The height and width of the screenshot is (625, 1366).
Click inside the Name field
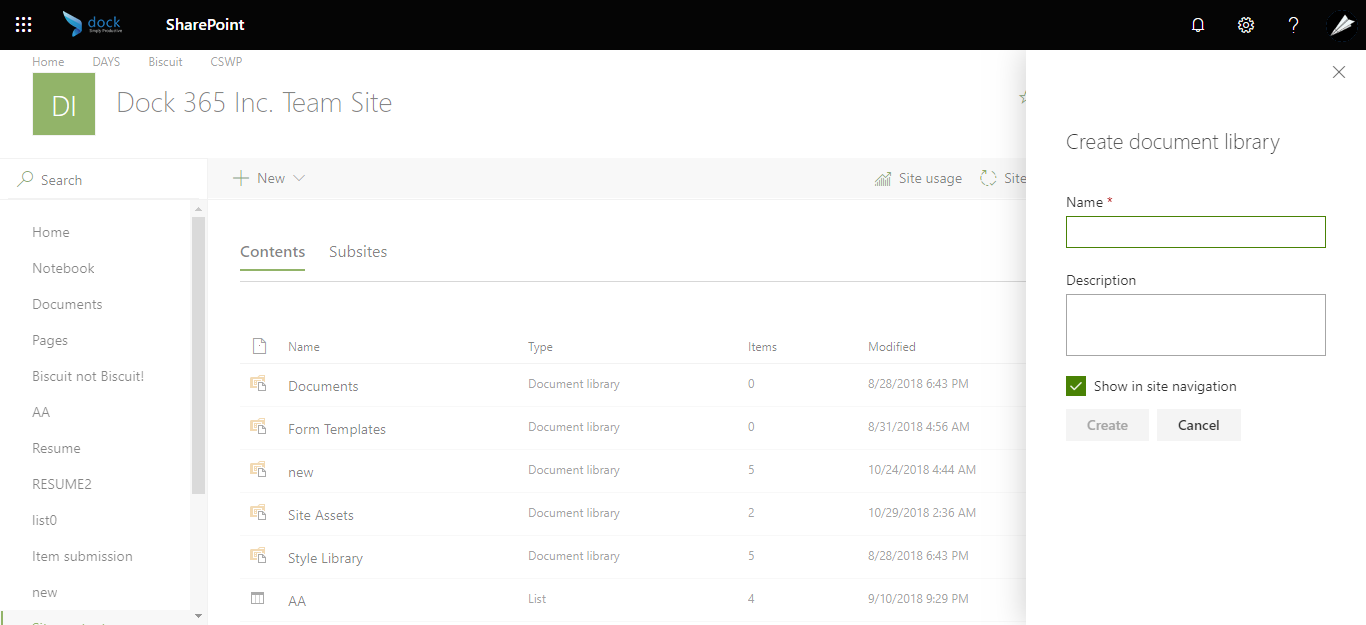click(1195, 232)
